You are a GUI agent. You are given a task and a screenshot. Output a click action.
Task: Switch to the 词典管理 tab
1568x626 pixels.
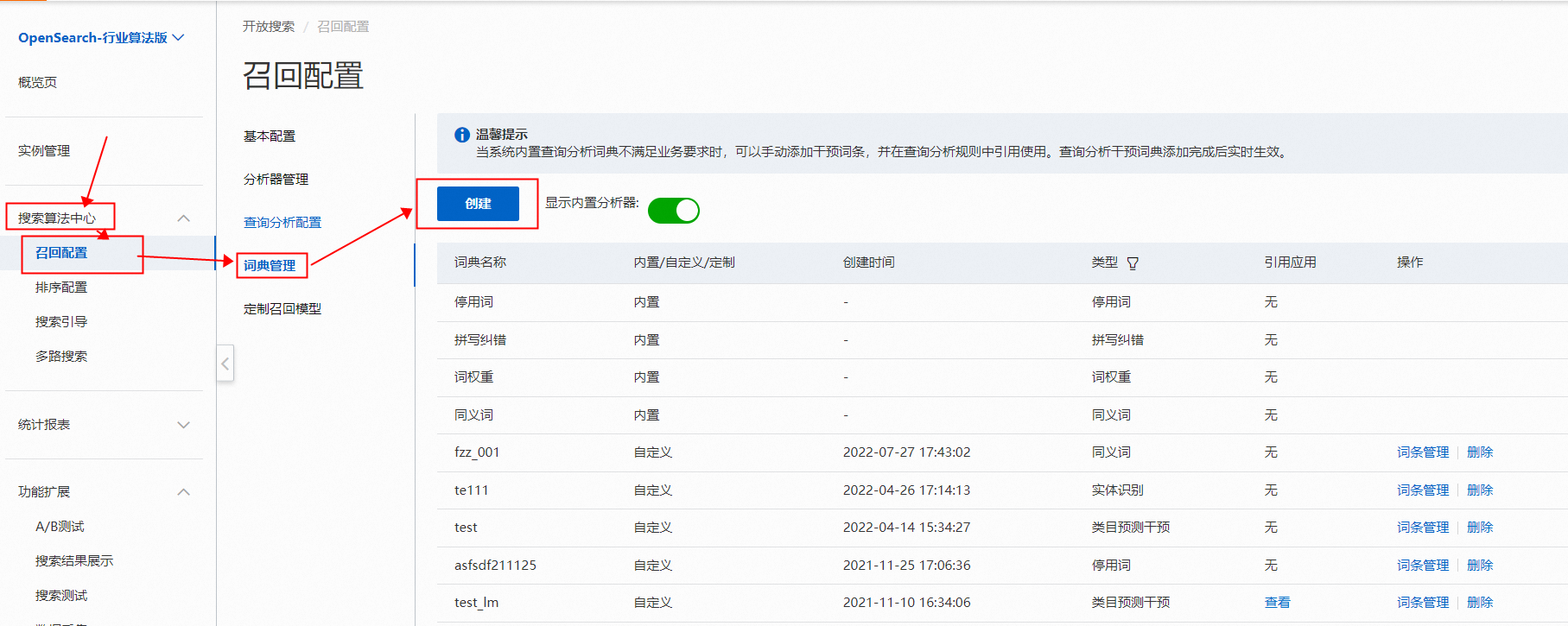[270, 266]
